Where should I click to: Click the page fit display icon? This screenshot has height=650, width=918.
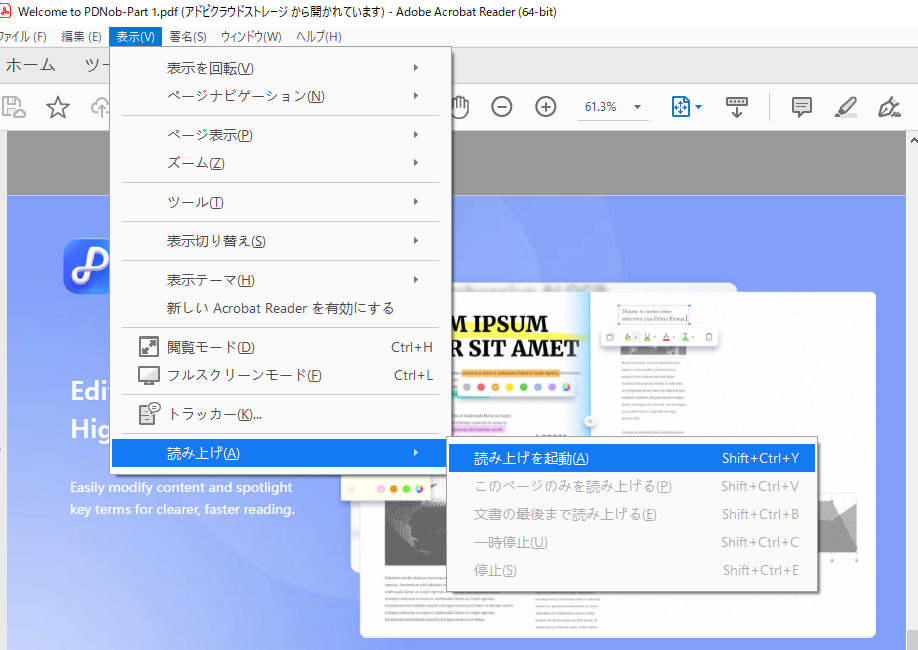coord(680,106)
